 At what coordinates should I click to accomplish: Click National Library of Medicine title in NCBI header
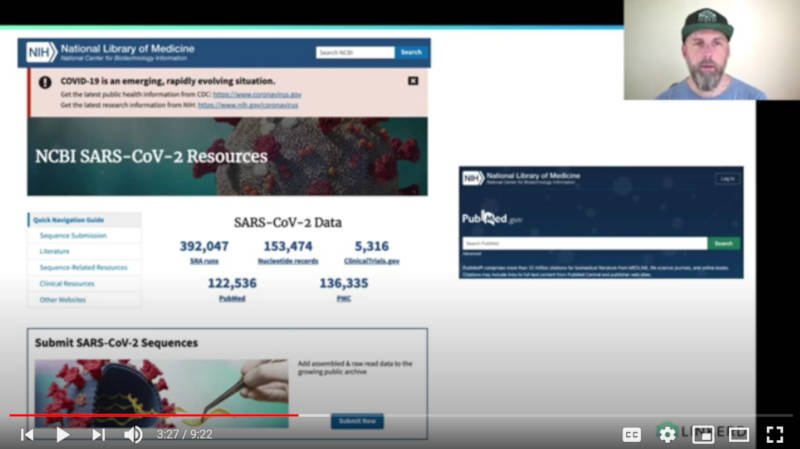[128, 49]
